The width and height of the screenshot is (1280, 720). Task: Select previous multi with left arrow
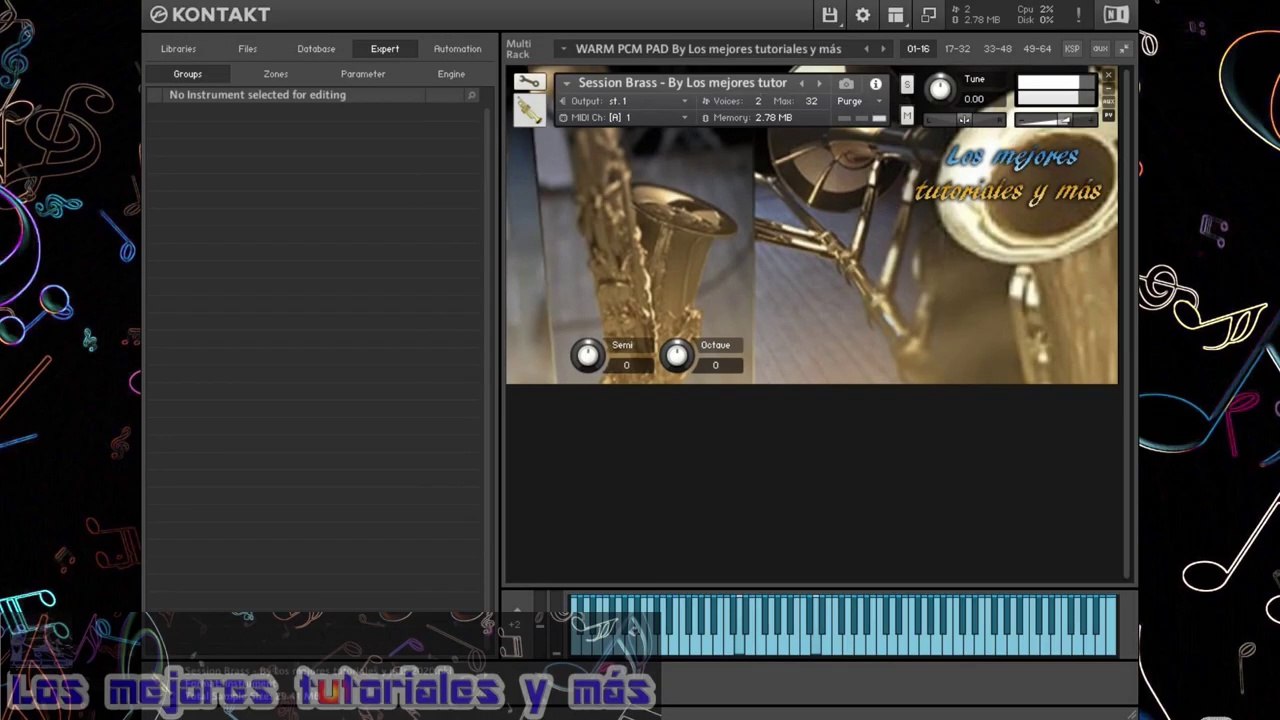point(866,49)
